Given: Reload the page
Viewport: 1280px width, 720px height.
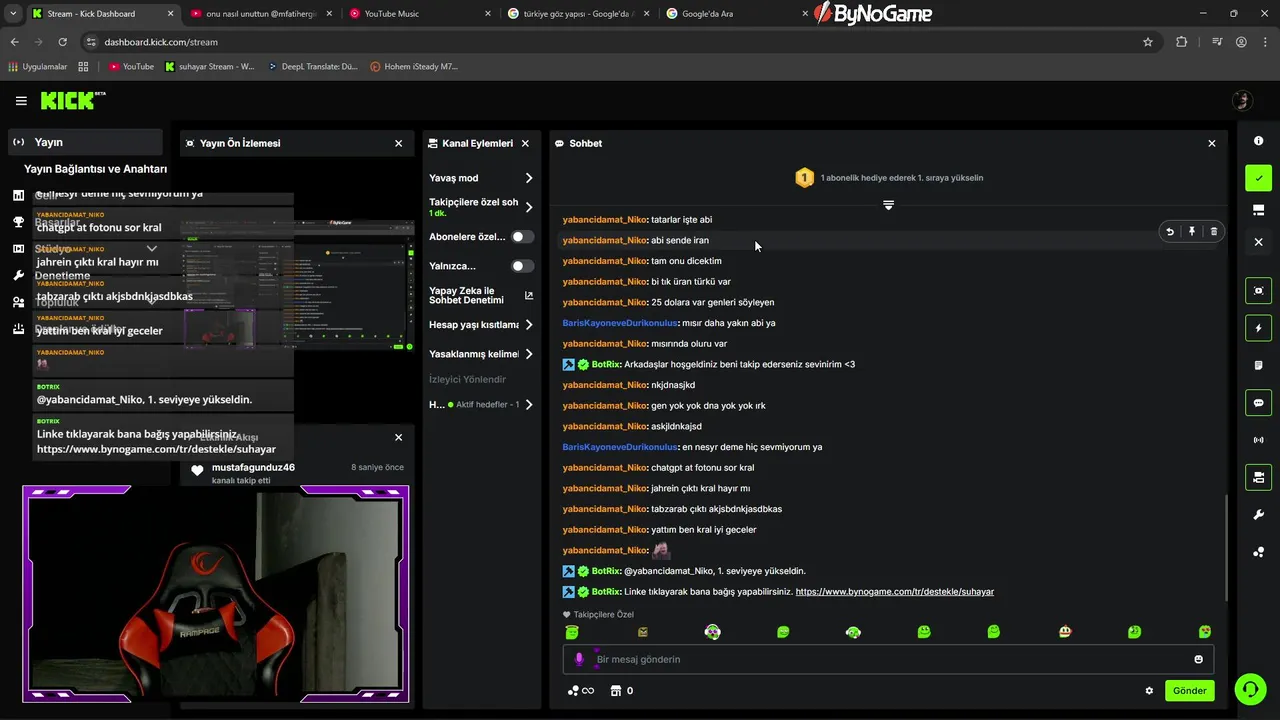Looking at the screenshot, I should click(62, 42).
